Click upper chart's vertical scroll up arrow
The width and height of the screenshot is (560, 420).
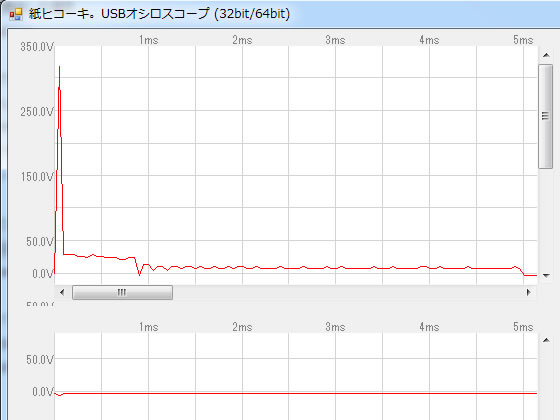tap(546, 55)
